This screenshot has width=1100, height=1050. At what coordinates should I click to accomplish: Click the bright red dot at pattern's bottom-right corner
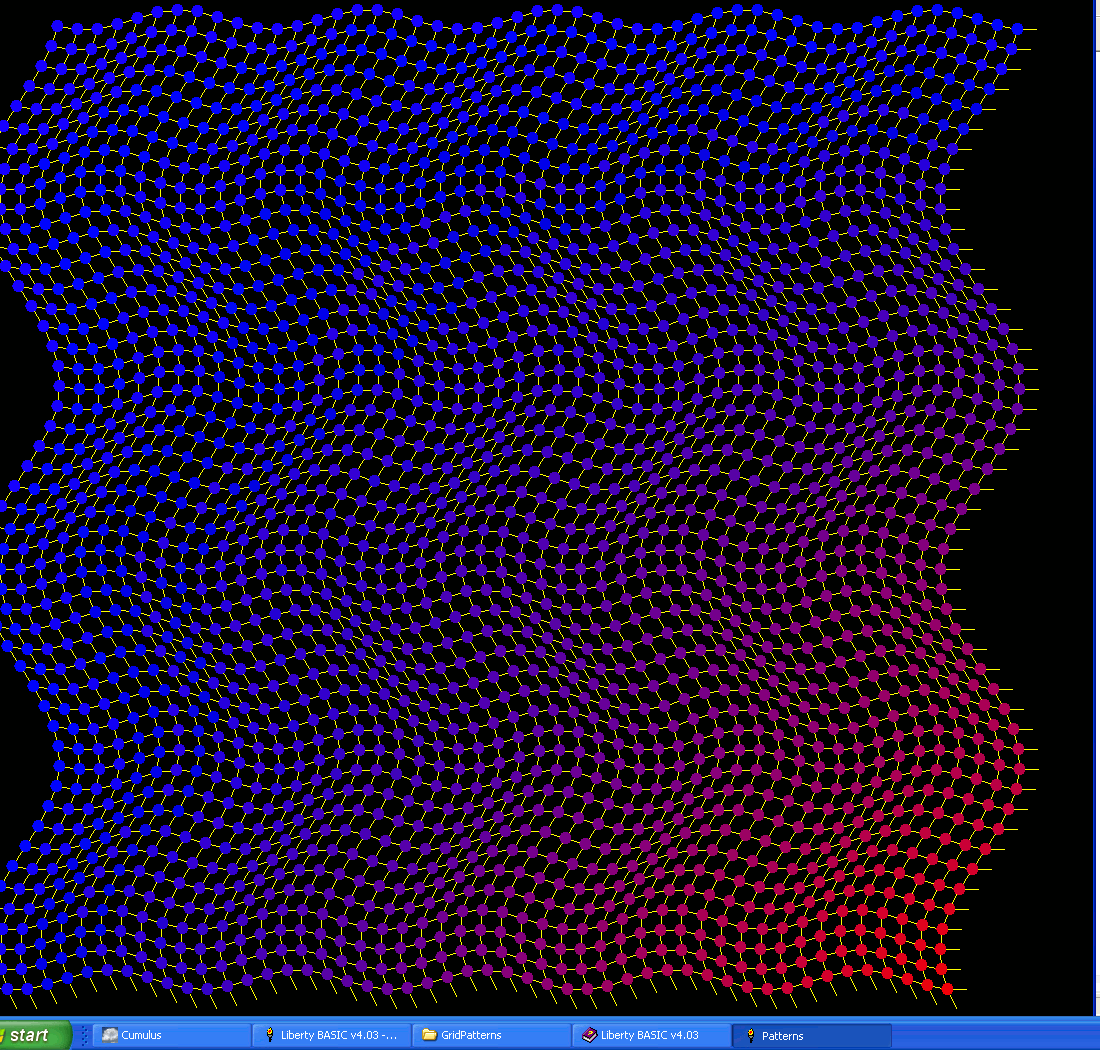click(948, 990)
